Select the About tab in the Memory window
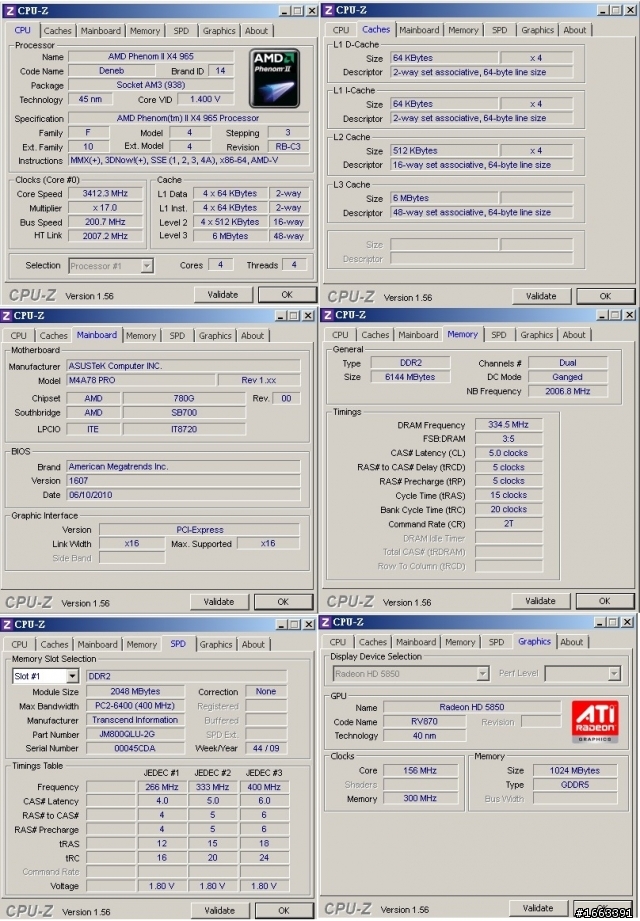640x921 pixels. (574, 335)
